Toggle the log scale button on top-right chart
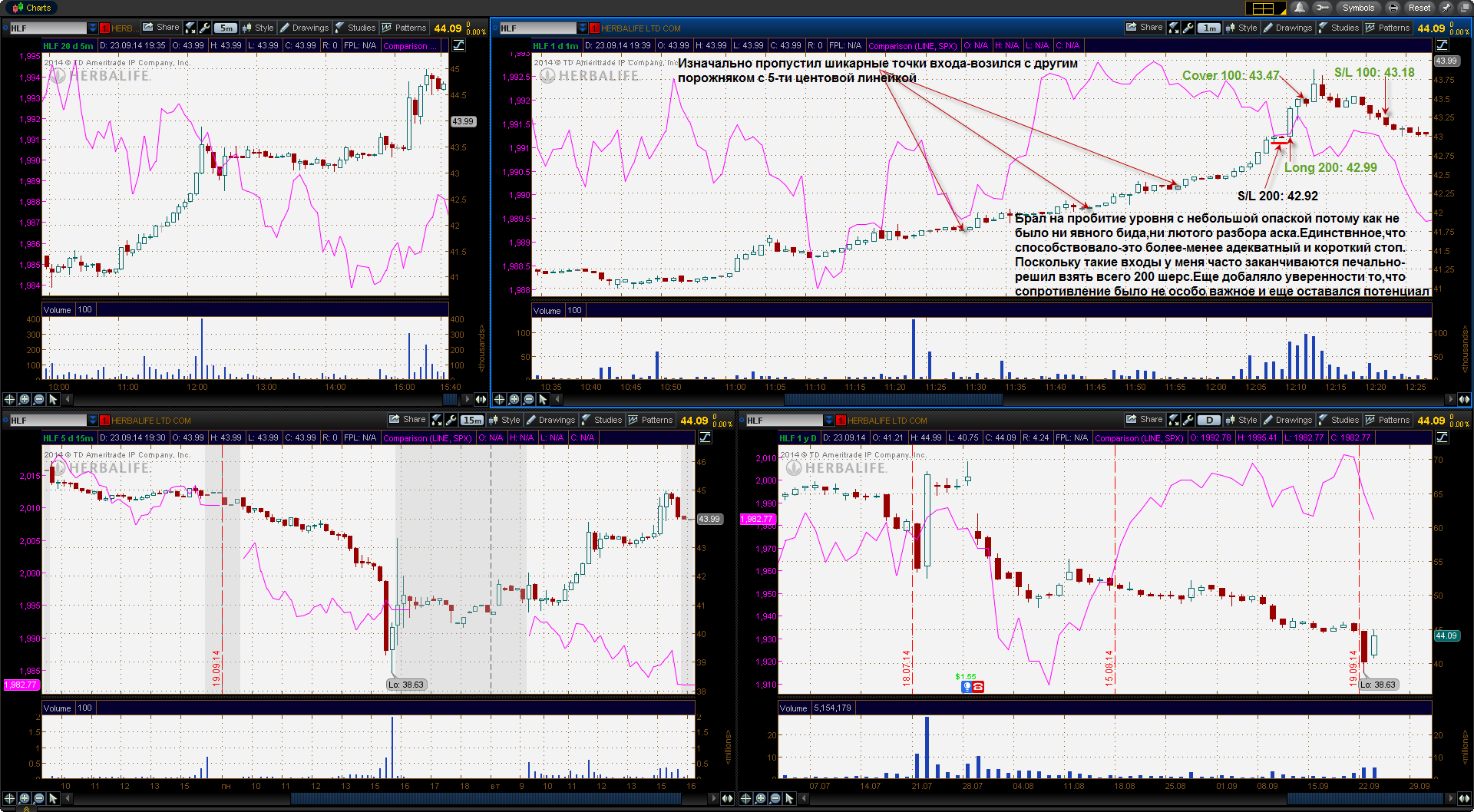 pyautogui.click(x=1442, y=45)
